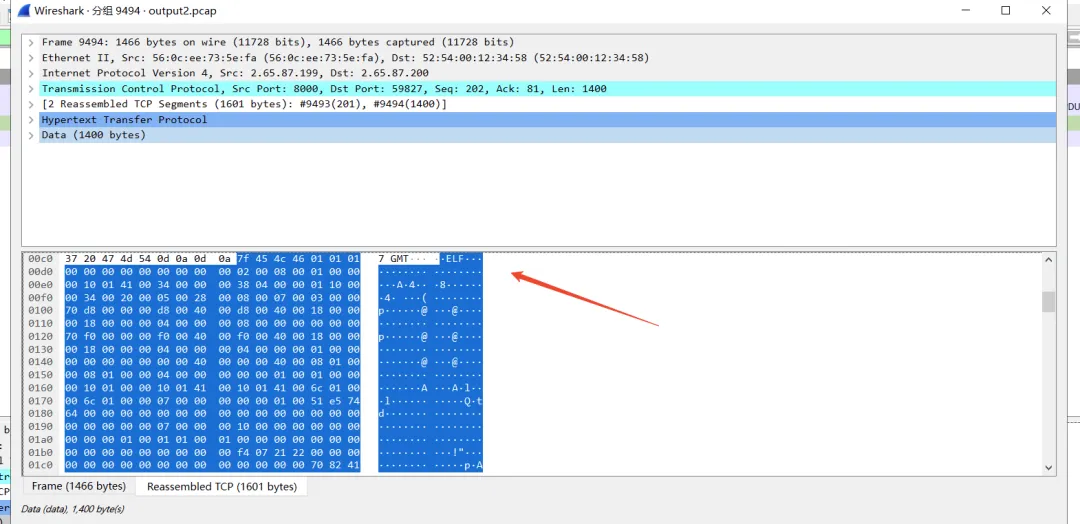Expand the Frame 9494 tree row
Screen dimensions: 1080x524
(31, 42)
